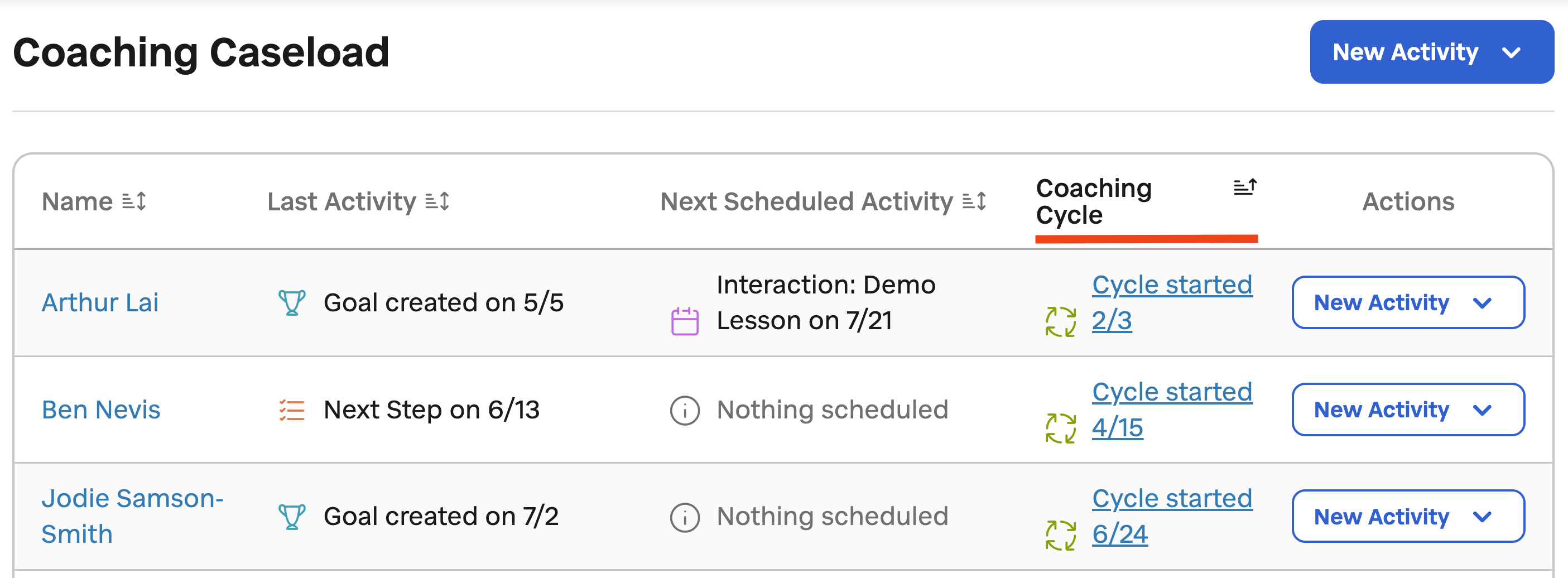Expand New Activity dropdown for Ben Nevis
The height and width of the screenshot is (578, 1568).
pyautogui.click(x=1408, y=410)
